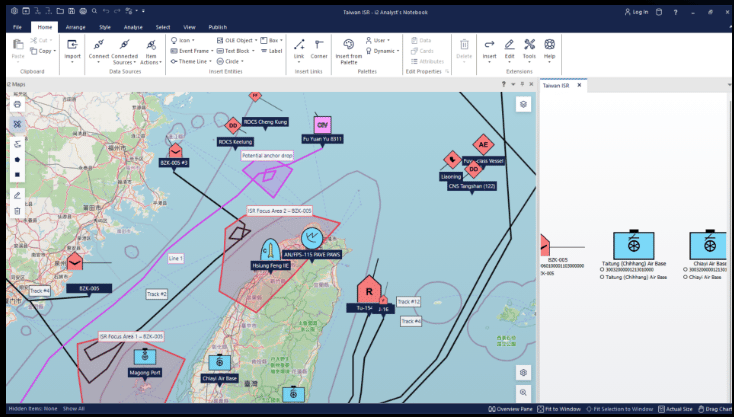The height and width of the screenshot is (417, 734).
Task: Click the Edit extension pencil icon
Action: (x=509, y=44)
